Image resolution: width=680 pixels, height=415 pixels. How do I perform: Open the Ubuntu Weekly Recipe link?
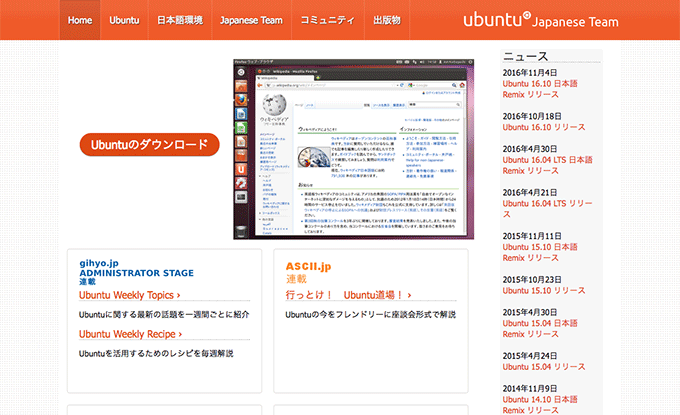(x=130, y=334)
